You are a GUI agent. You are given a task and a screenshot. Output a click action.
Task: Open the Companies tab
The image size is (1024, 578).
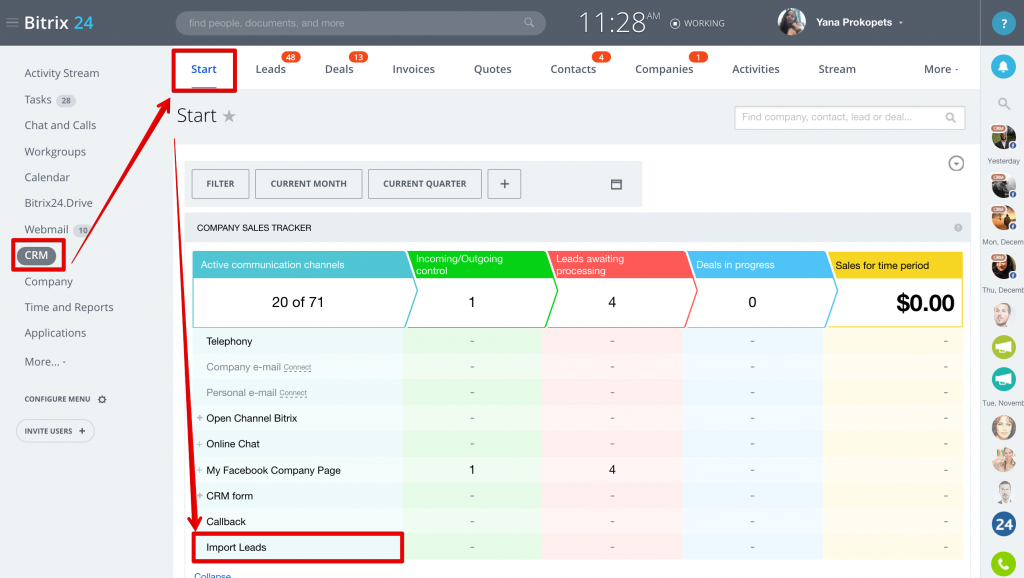[x=664, y=69]
